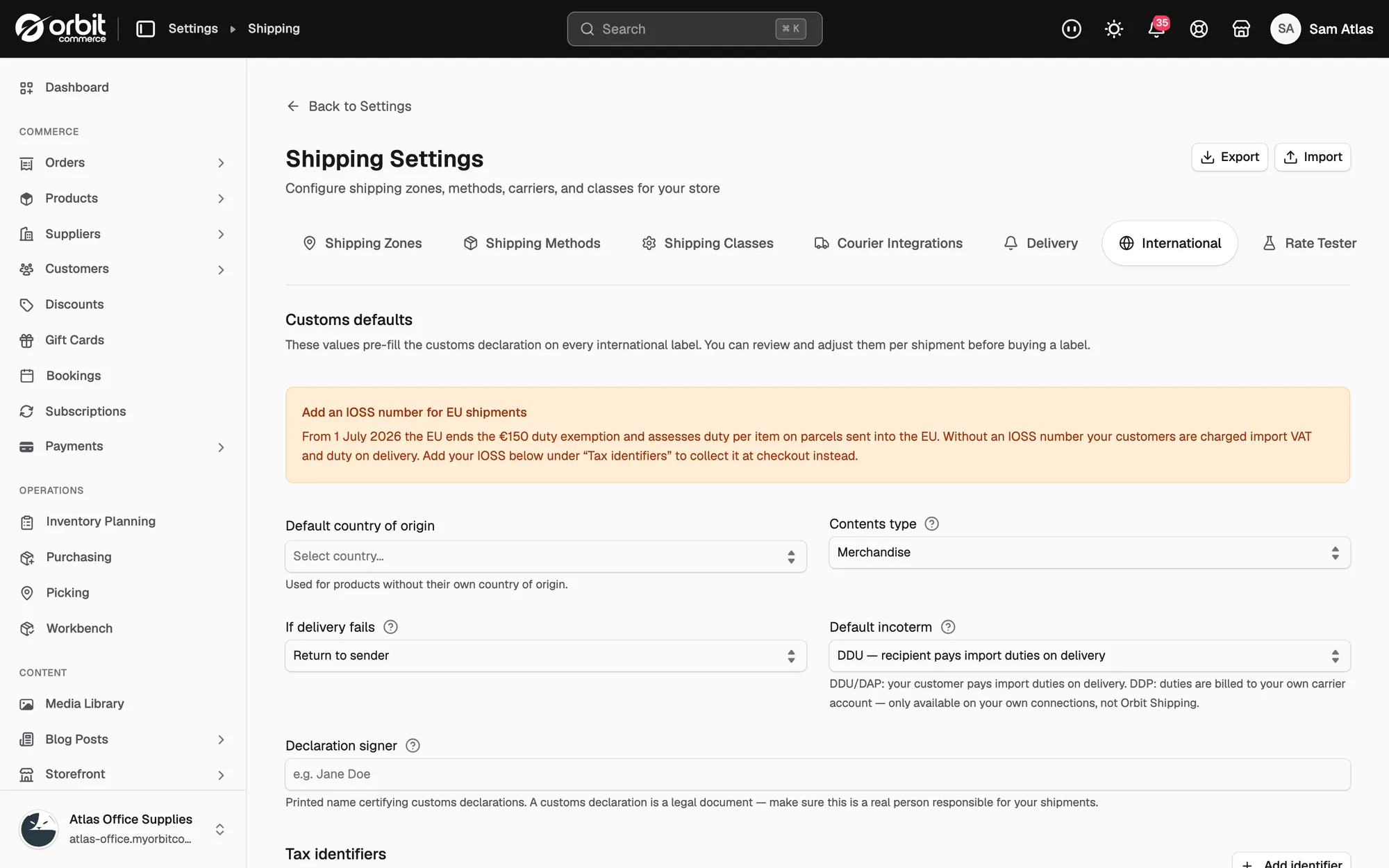Expand the Suppliers submenu chevron

(221, 235)
